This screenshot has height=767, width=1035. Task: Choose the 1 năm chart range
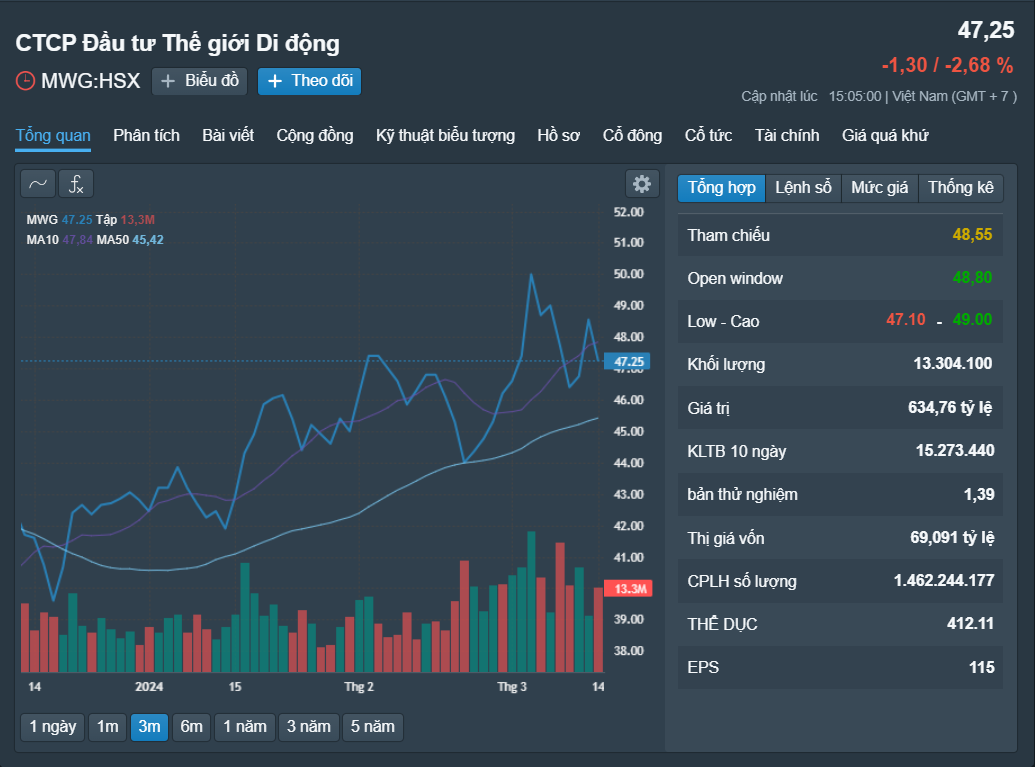[245, 727]
